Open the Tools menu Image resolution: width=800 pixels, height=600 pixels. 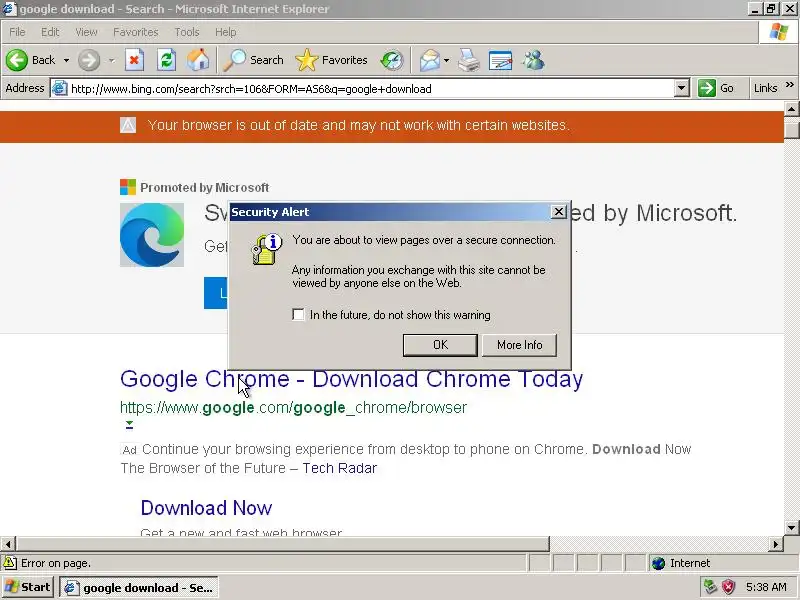(x=187, y=32)
